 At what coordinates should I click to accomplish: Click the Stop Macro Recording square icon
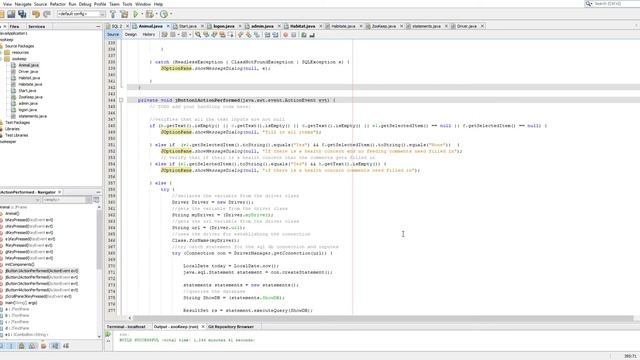coord(293,35)
